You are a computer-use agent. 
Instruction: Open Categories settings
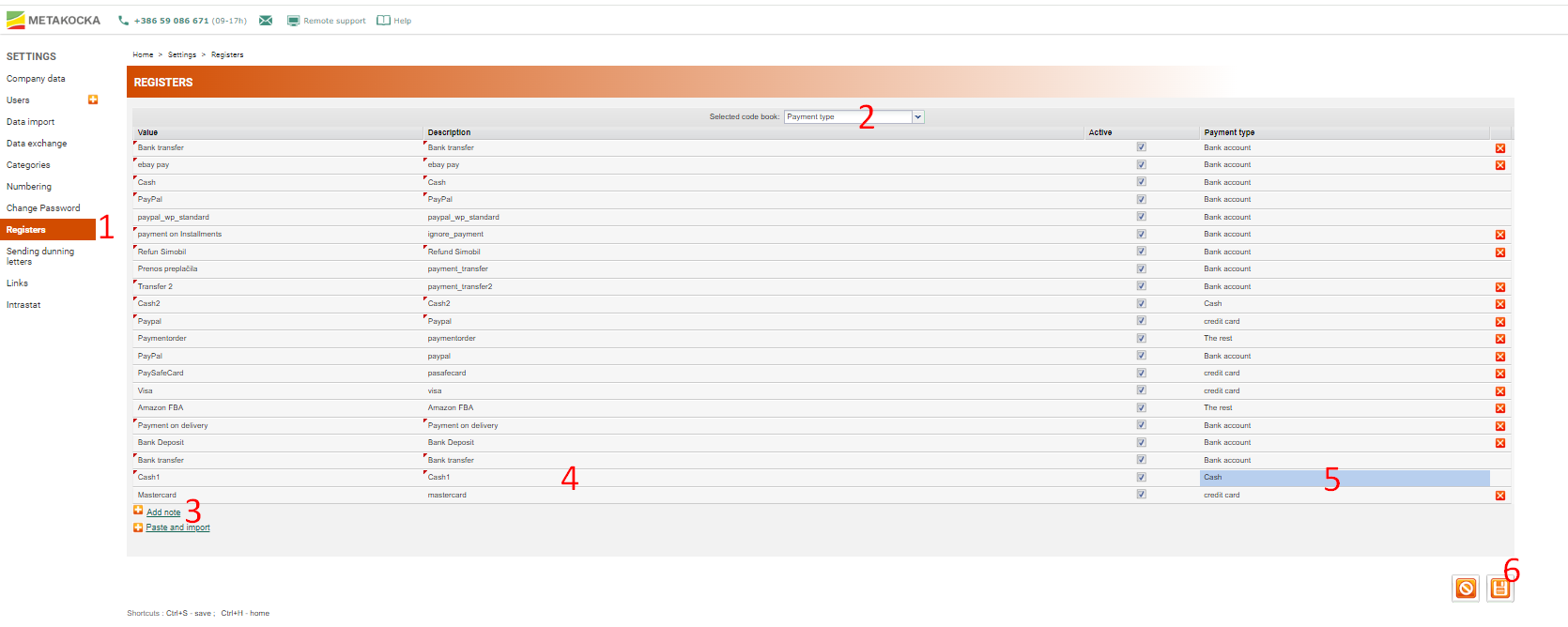[x=28, y=165]
